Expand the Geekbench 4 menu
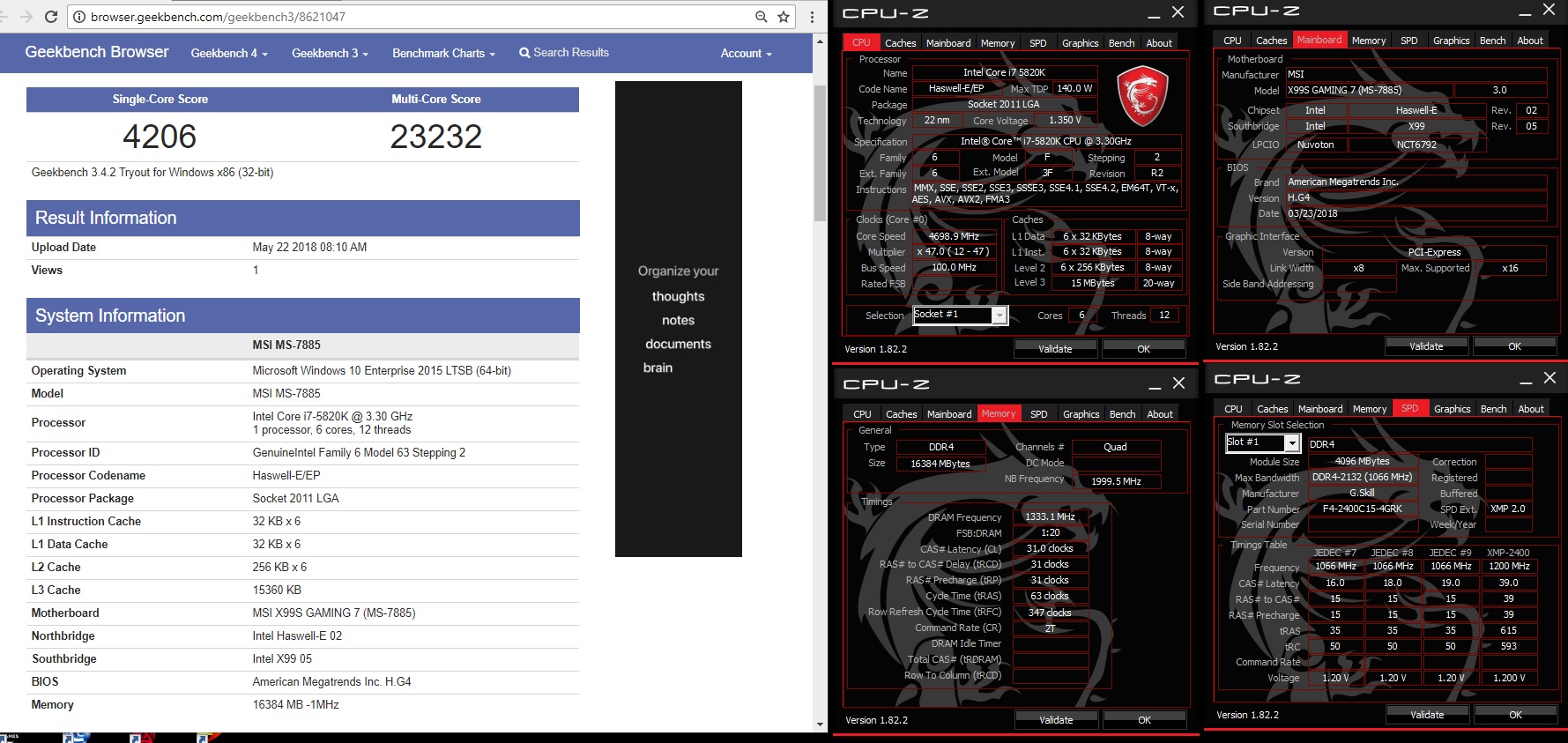 tap(229, 53)
